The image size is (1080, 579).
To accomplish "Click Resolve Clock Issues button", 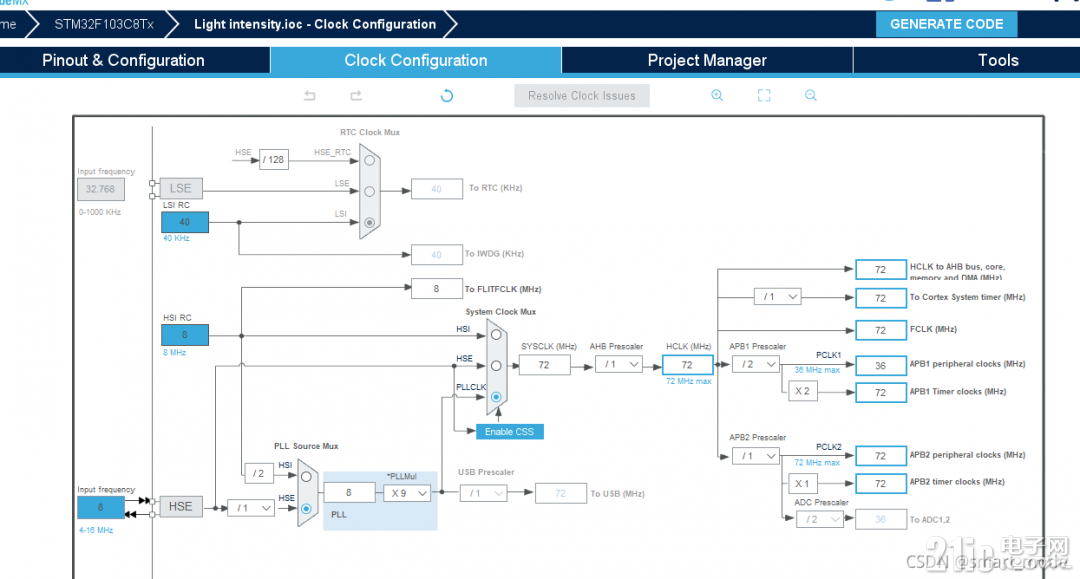I will tap(582, 96).
